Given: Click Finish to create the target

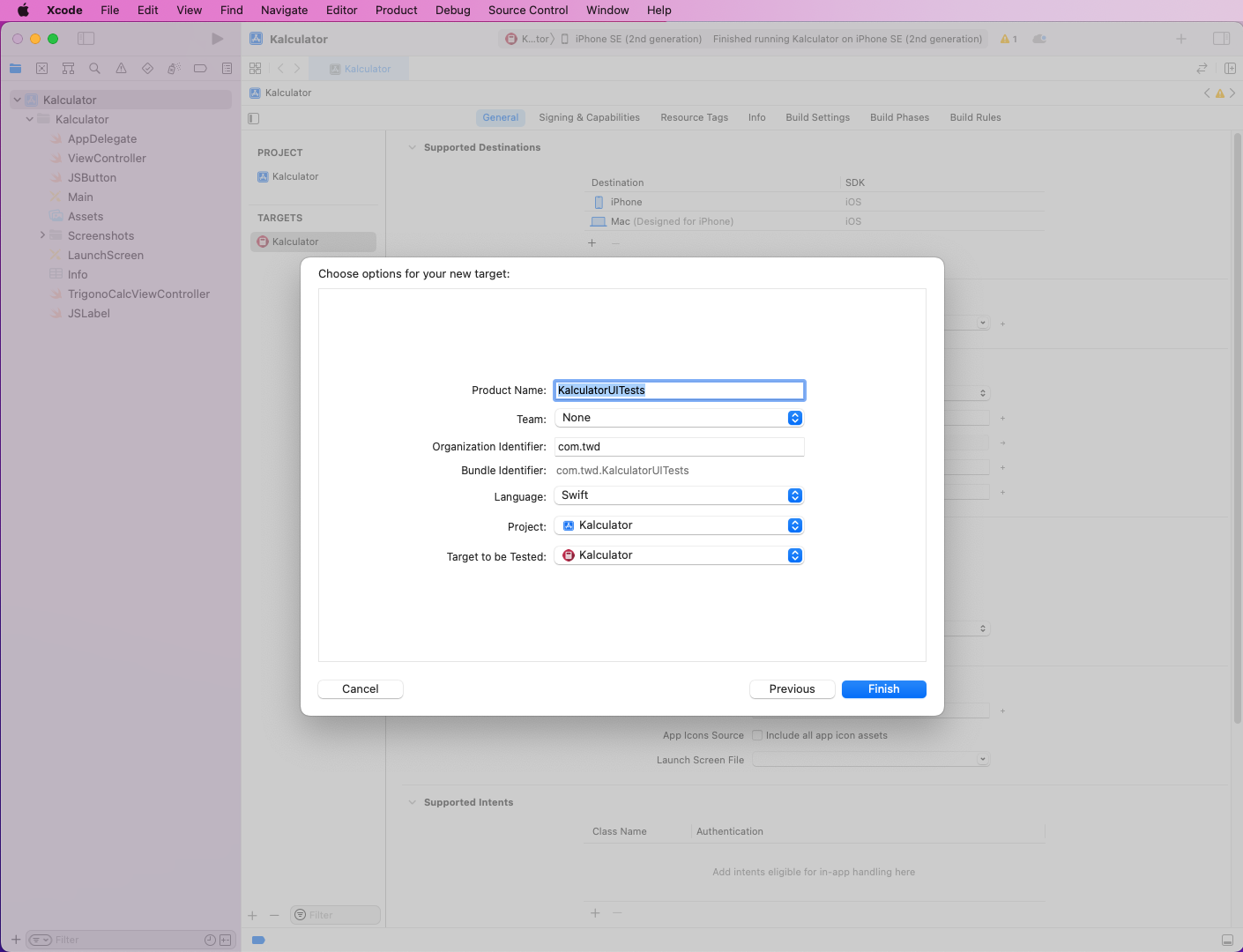Looking at the screenshot, I should point(884,689).
